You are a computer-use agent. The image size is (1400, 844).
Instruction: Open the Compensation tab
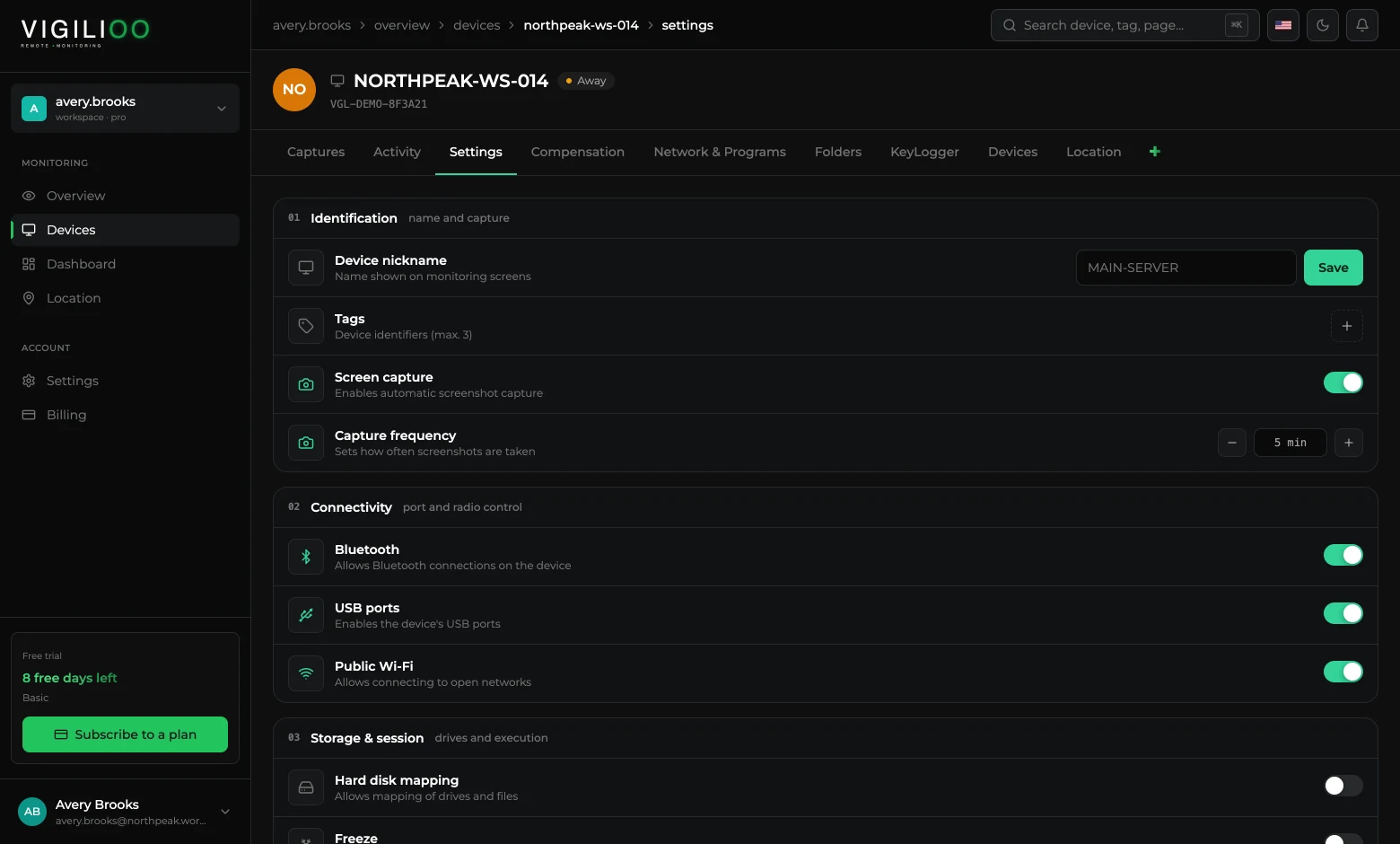[578, 152]
